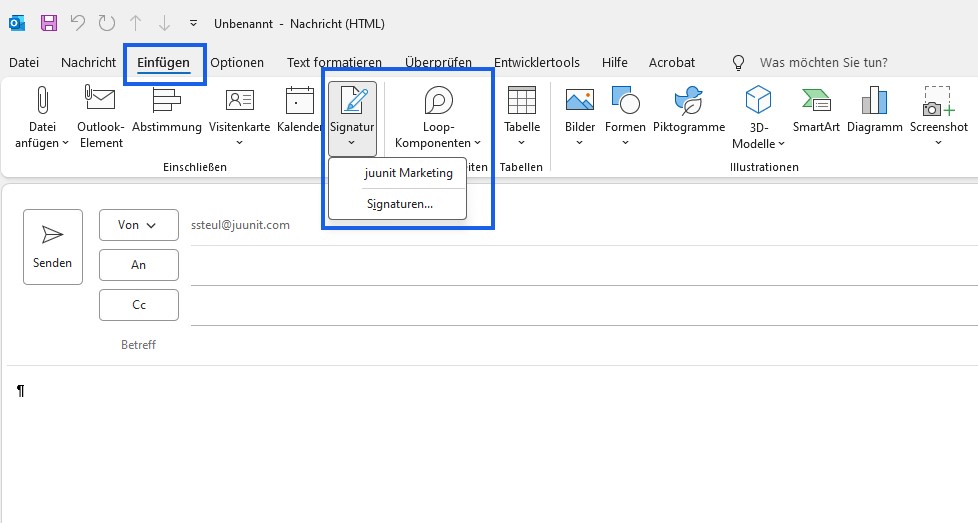978x523 pixels.
Task: Click the Cc button
Action: pyautogui.click(x=138, y=305)
